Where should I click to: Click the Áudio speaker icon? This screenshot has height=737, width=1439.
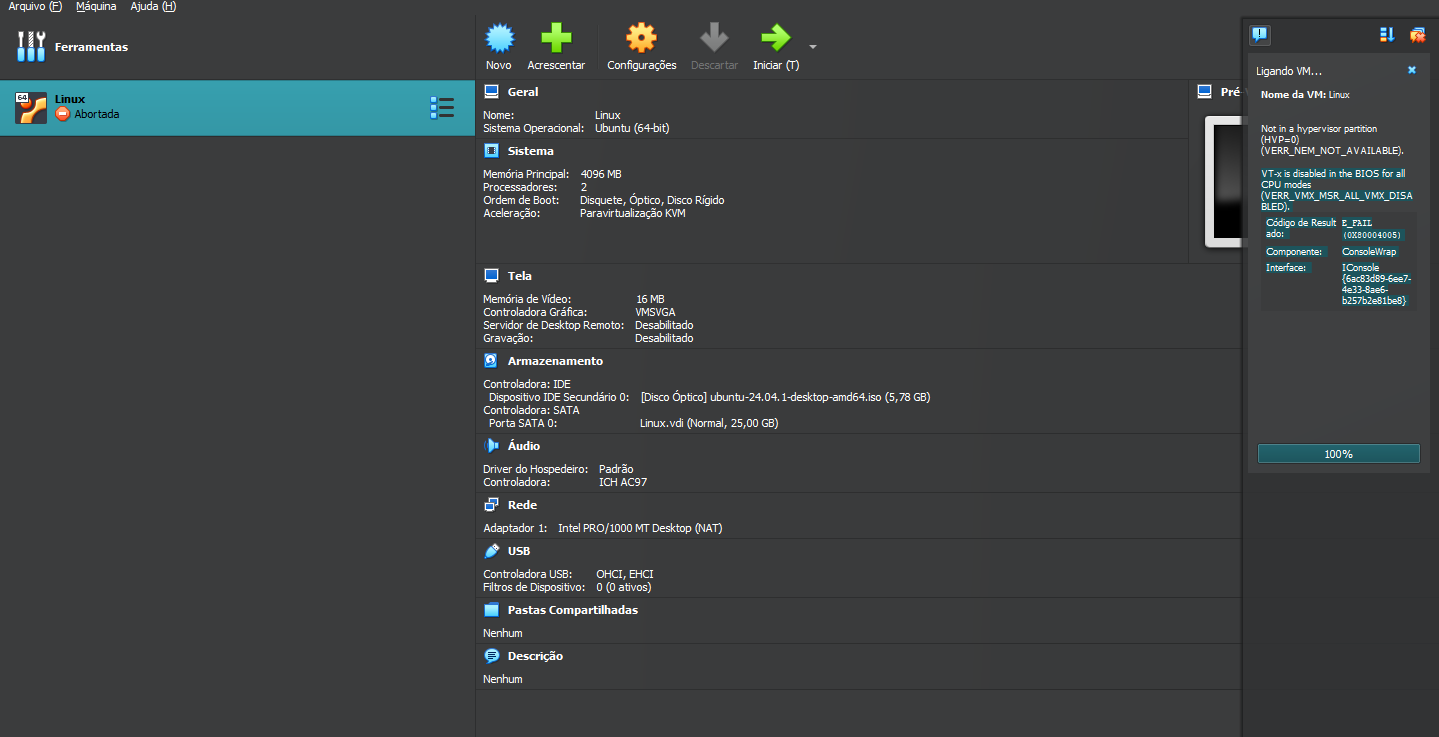click(491, 446)
